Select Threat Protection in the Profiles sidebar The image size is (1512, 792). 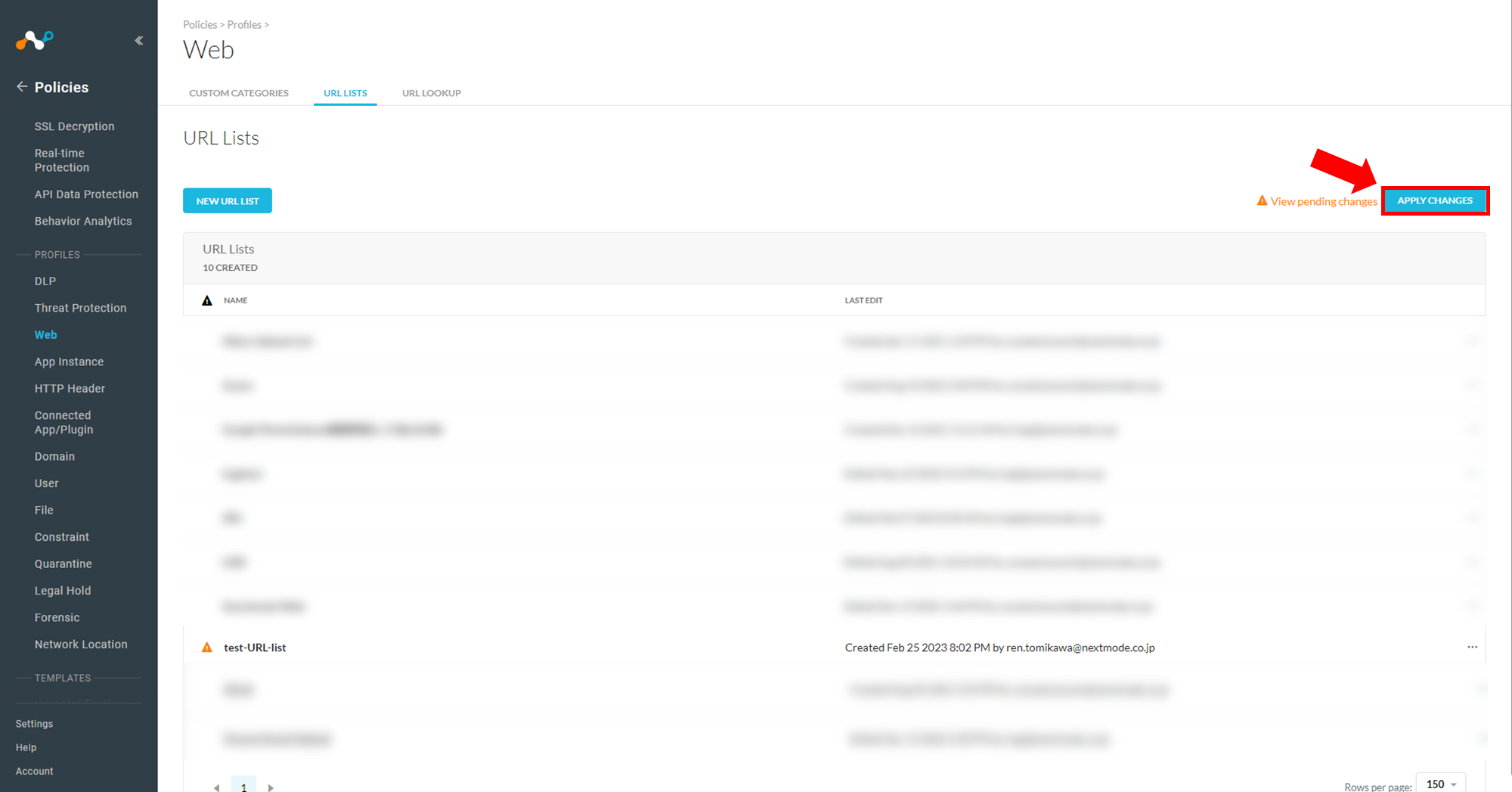[x=80, y=307]
